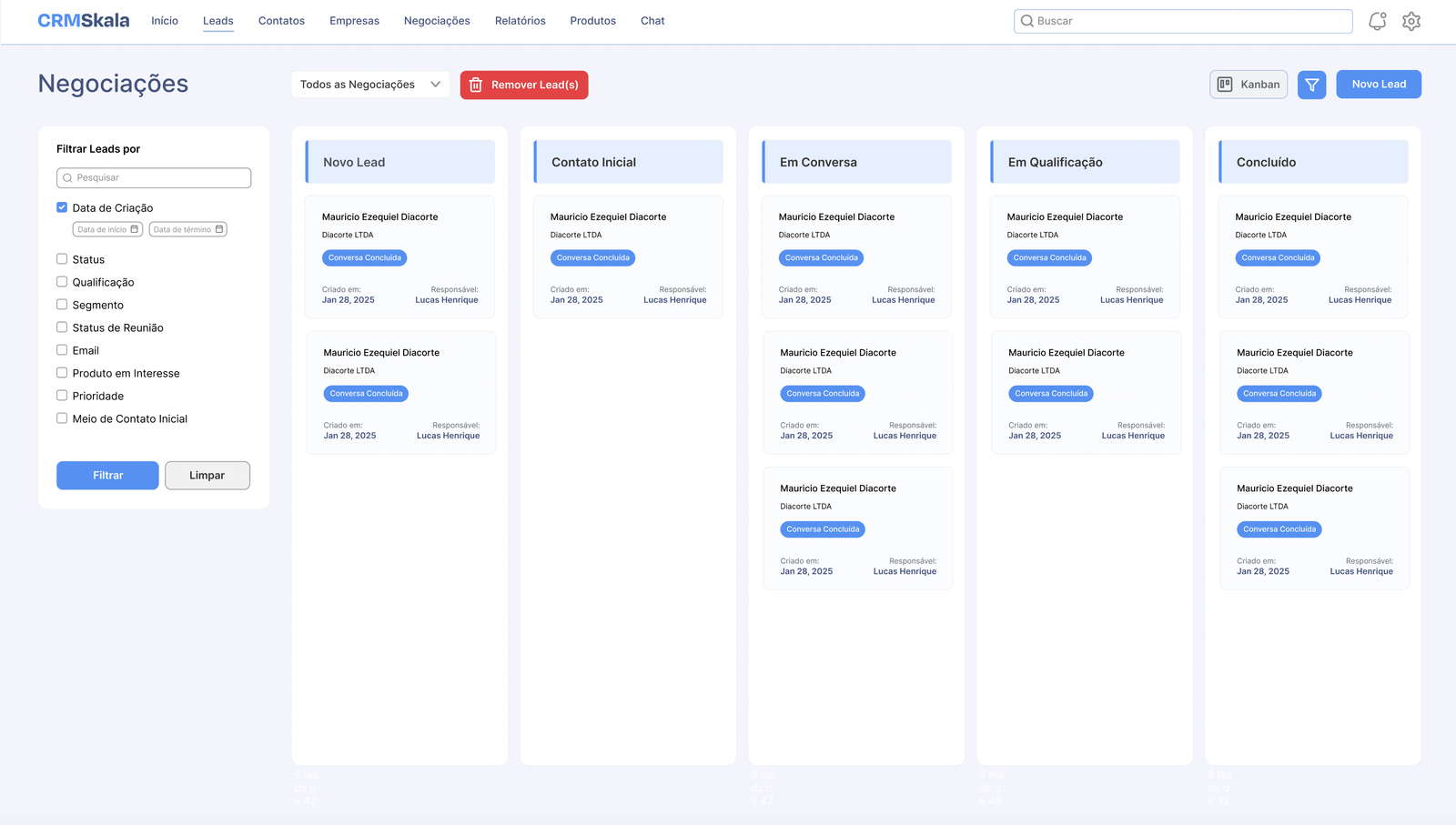This screenshot has height=825, width=1456.
Task: Open calendar icon in Data de término
Action: point(219,229)
